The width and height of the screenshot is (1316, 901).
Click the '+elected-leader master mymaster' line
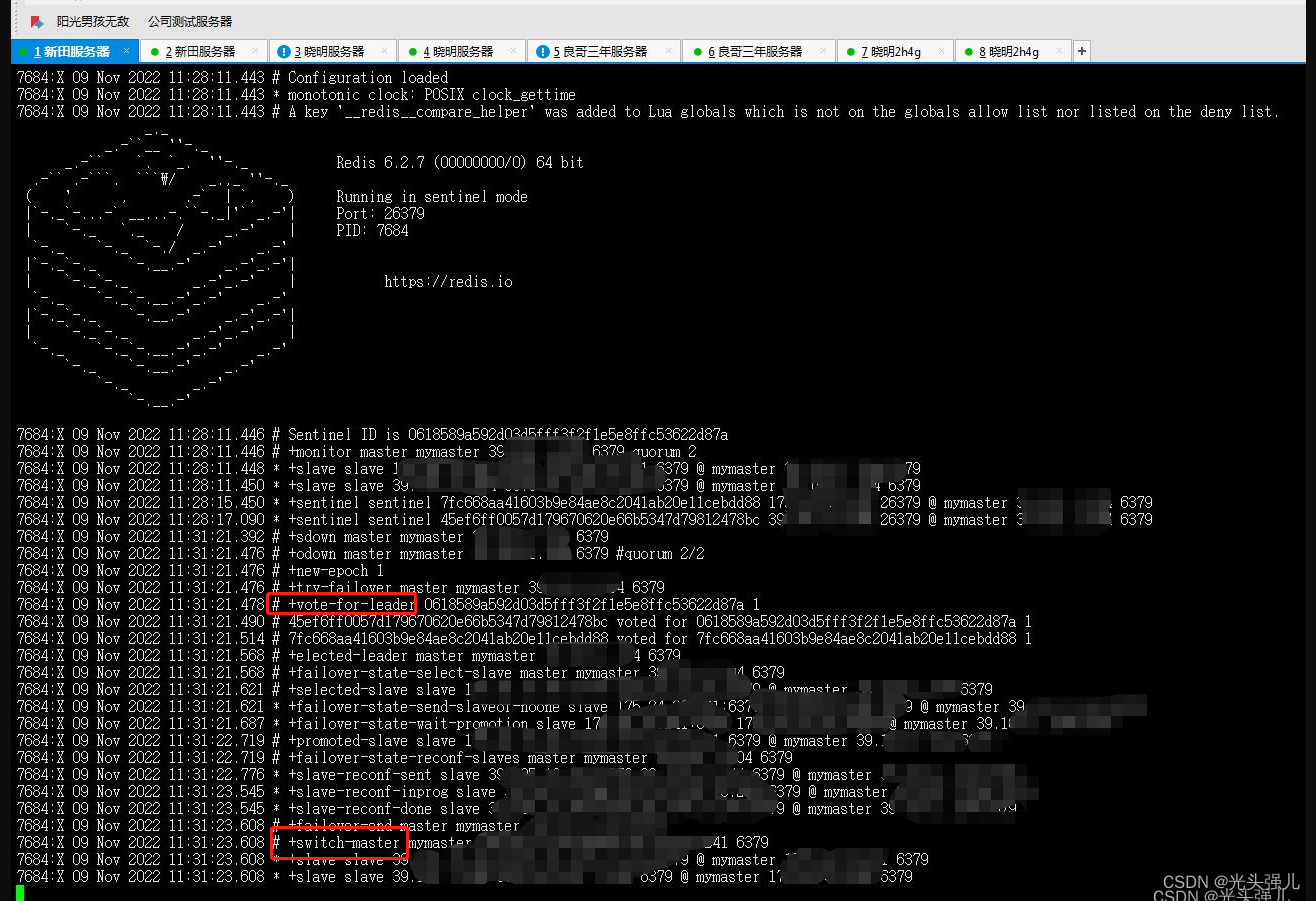tap(348, 655)
